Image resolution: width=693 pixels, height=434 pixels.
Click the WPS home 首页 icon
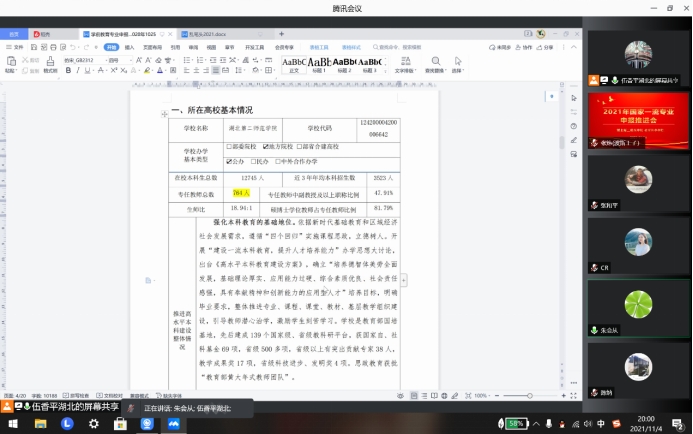pyautogui.click(x=14, y=33)
